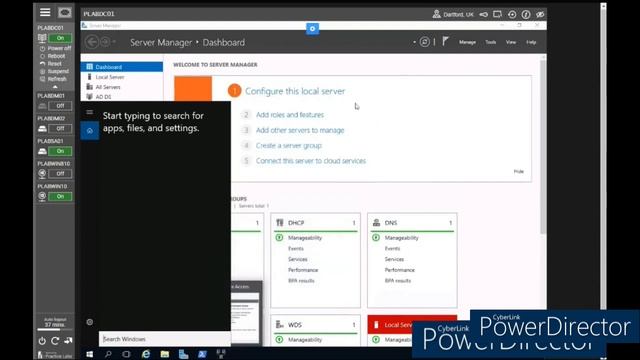Open navigation history dropdown arrow
Screen dimensions: 640x360
coord(114,42)
